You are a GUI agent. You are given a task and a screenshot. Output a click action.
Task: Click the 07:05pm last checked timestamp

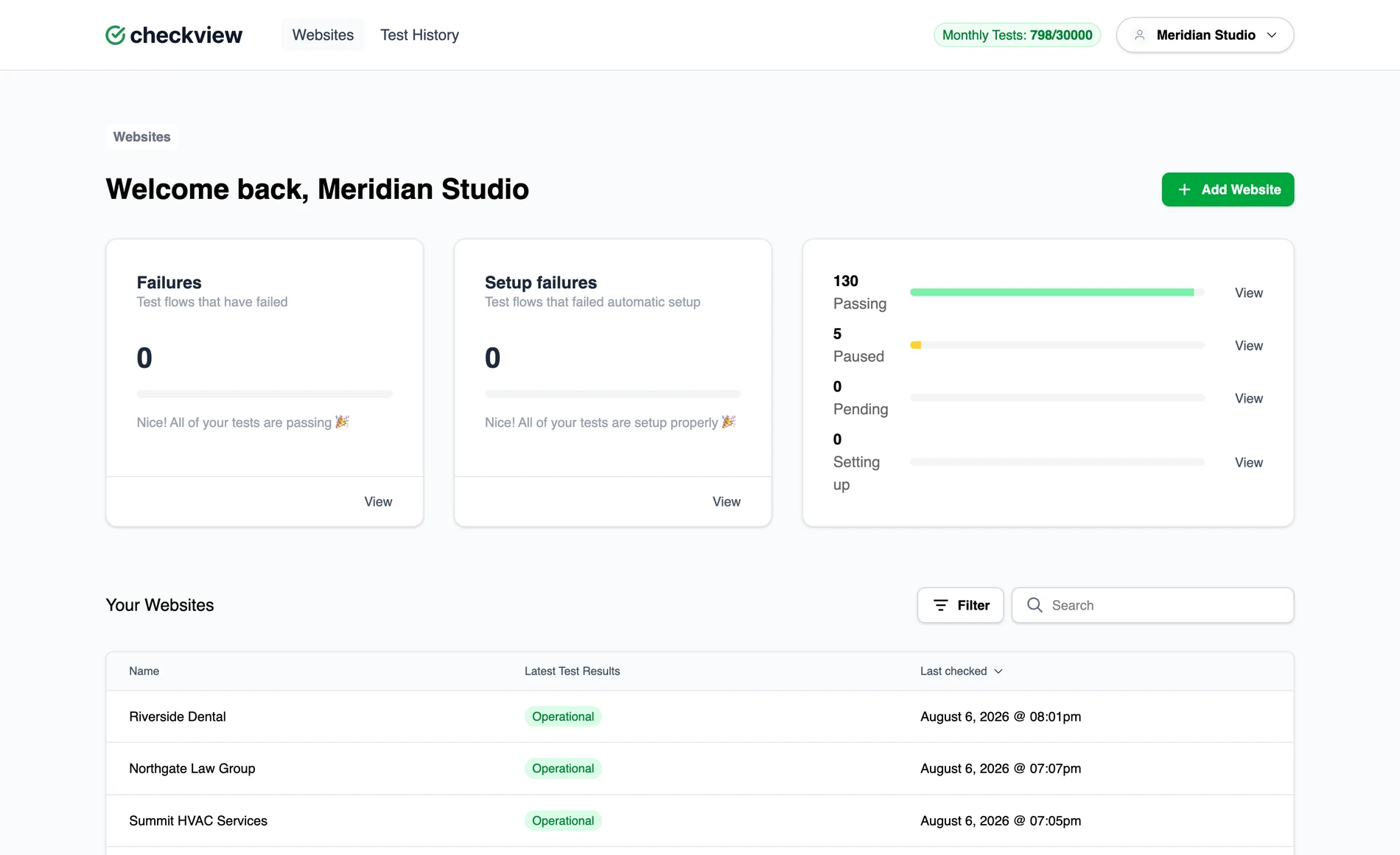coord(1001,820)
